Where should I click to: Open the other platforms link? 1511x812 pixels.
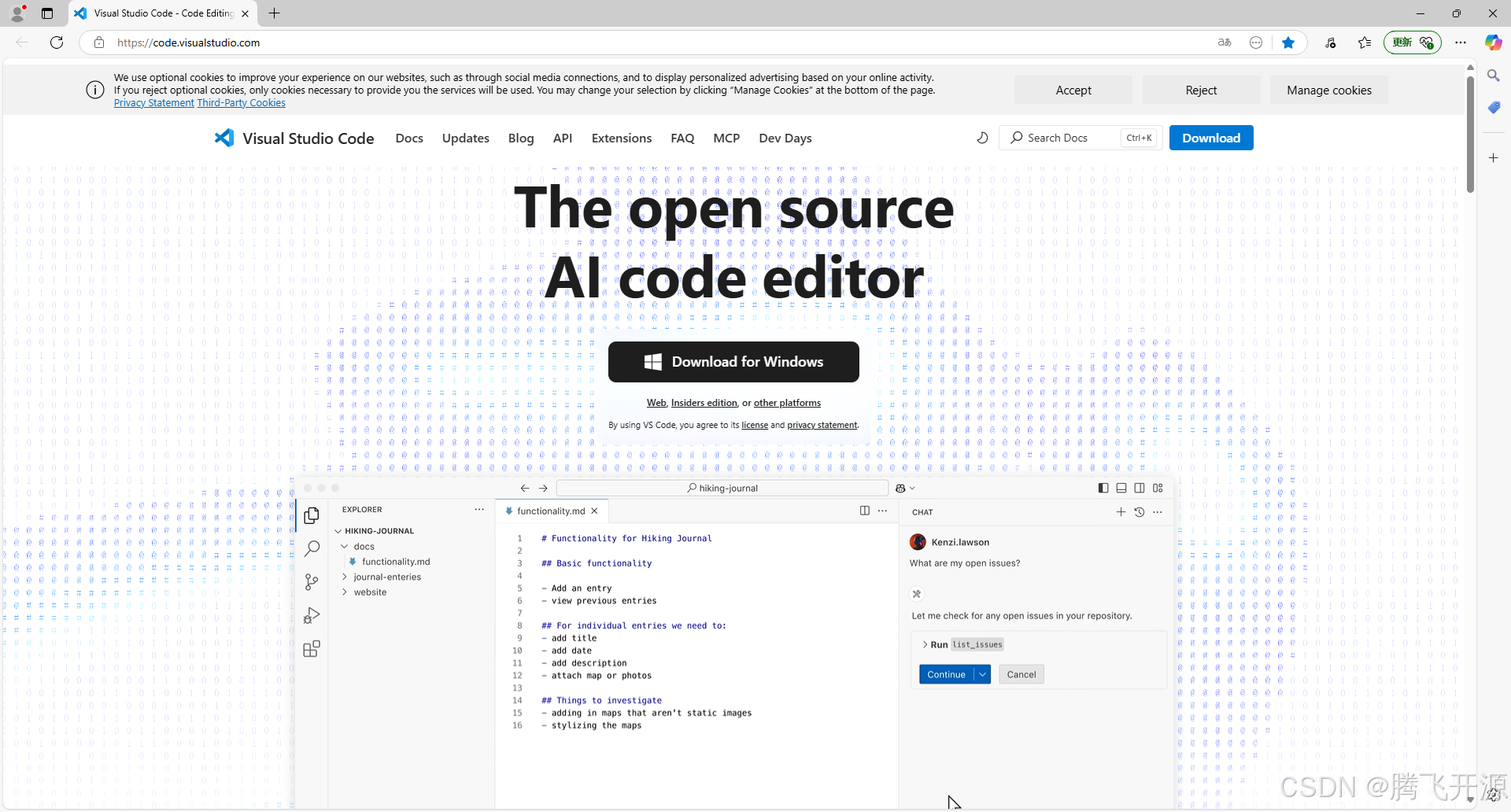coord(787,403)
